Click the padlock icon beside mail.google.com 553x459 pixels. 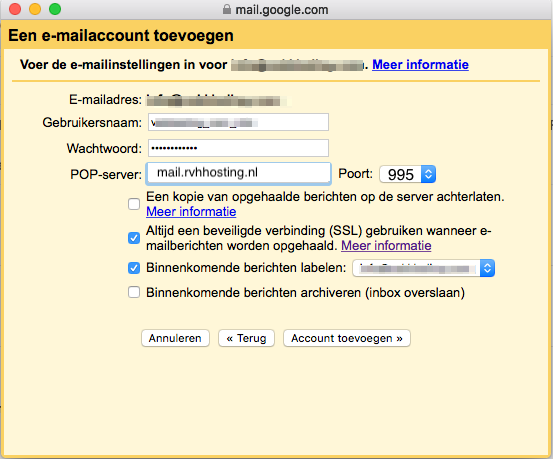coord(227,9)
